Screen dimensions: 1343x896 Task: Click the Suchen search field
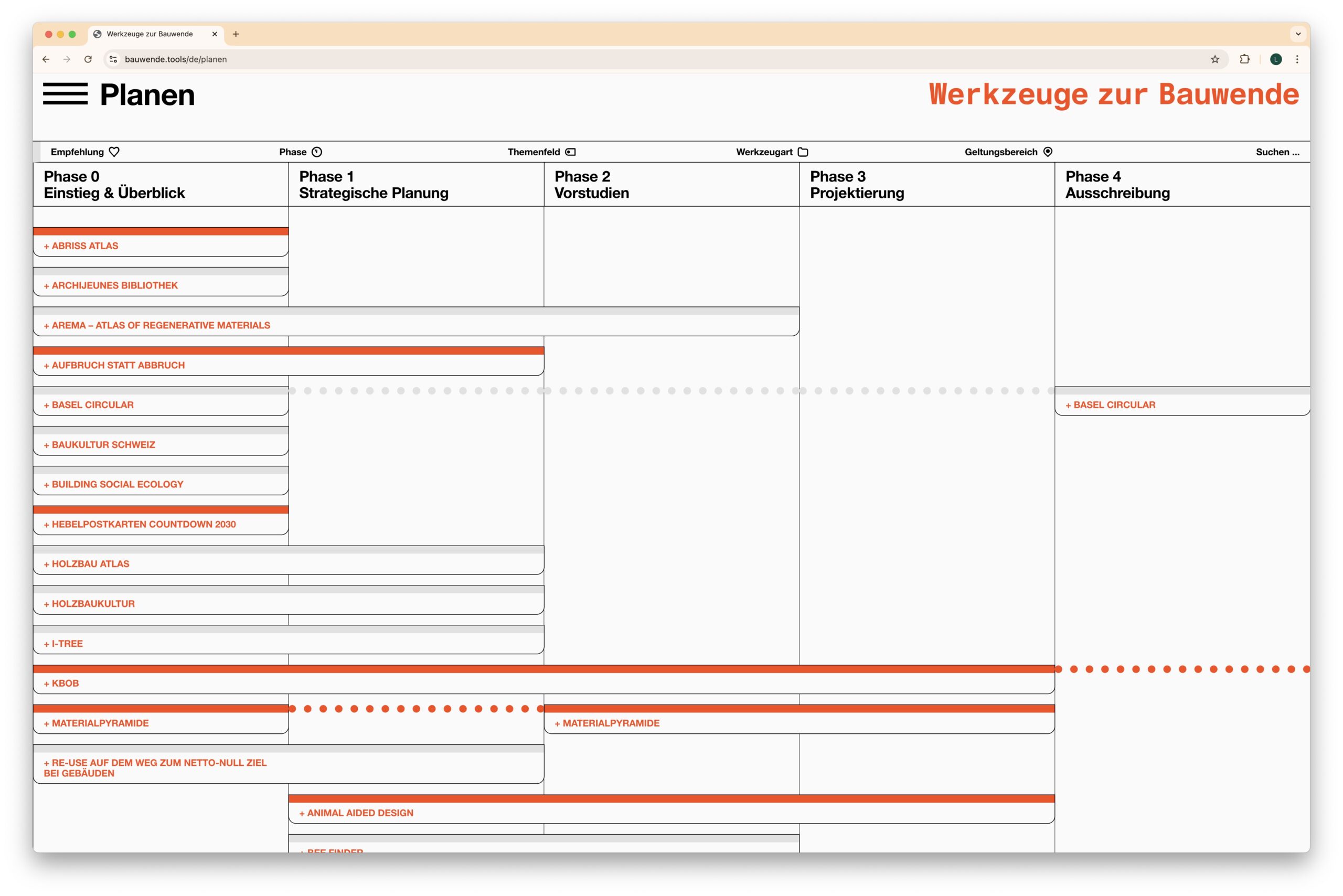(1277, 152)
